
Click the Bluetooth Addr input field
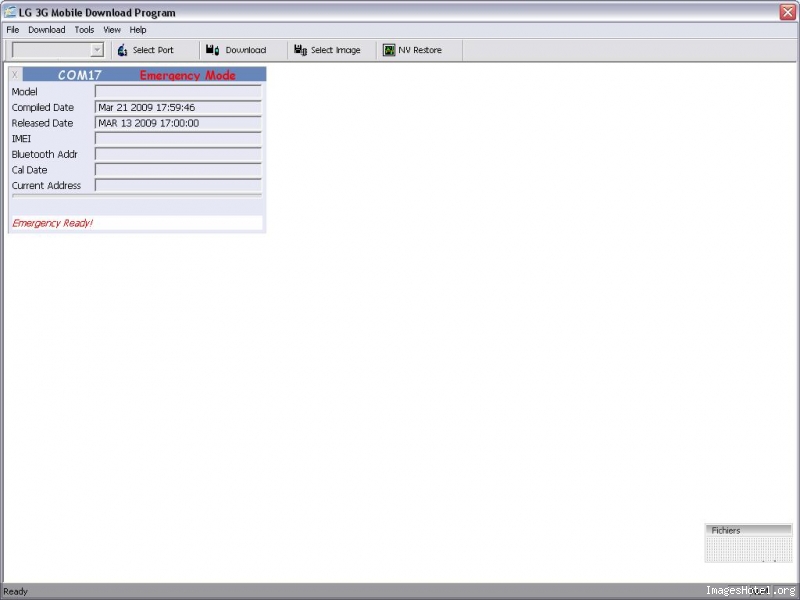pyautogui.click(x=178, y=154)
